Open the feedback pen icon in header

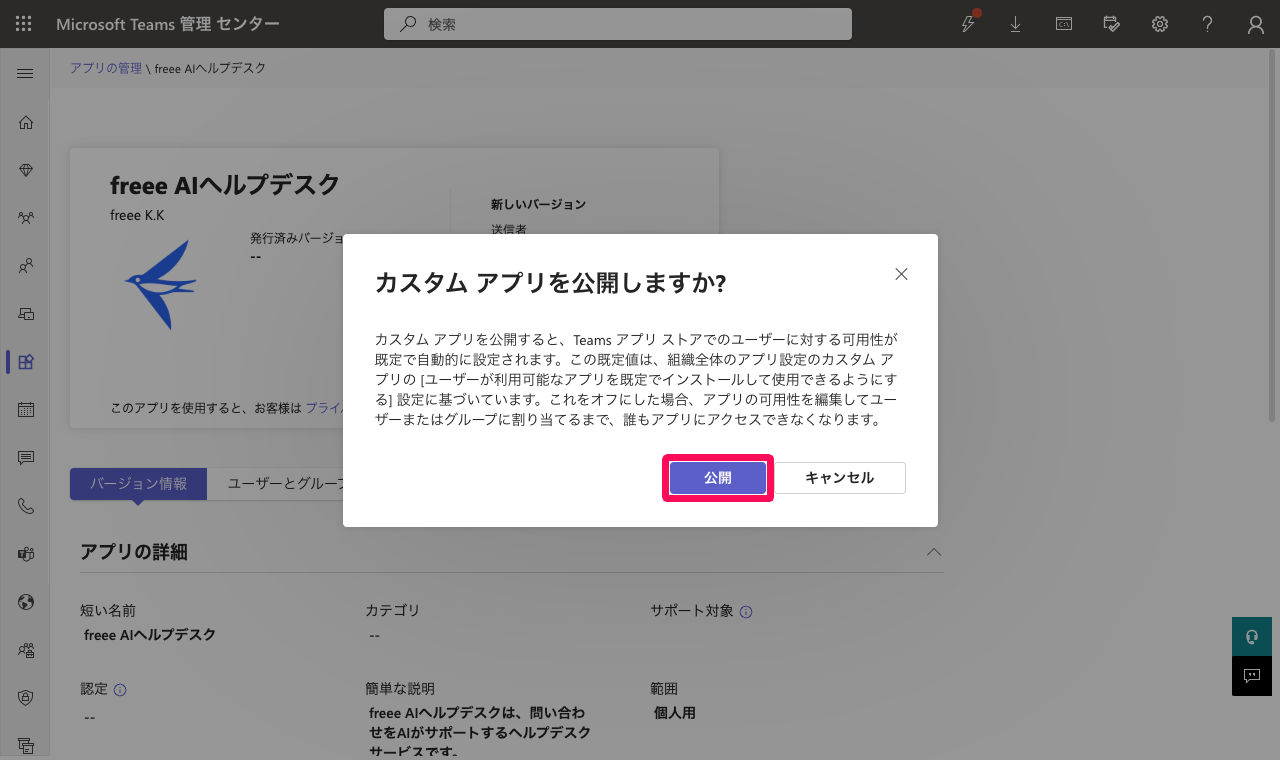[1112, 24]
